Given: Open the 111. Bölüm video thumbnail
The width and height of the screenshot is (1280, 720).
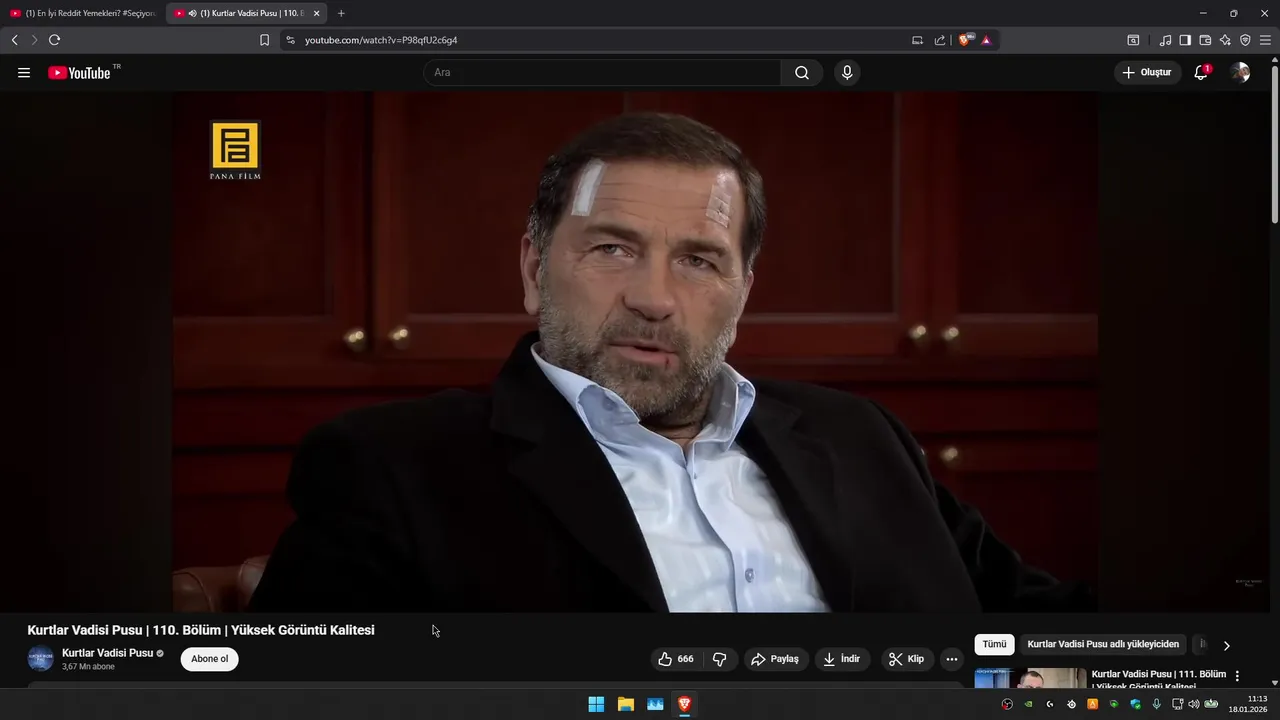Looking at the screenshot, I should click(1030, 678).
